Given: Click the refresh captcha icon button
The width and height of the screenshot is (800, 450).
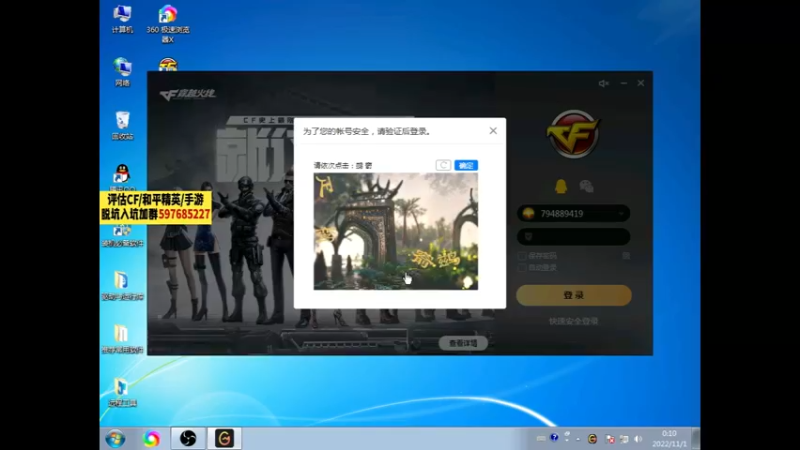Looking at the screenshot, I should pos(443,165).
